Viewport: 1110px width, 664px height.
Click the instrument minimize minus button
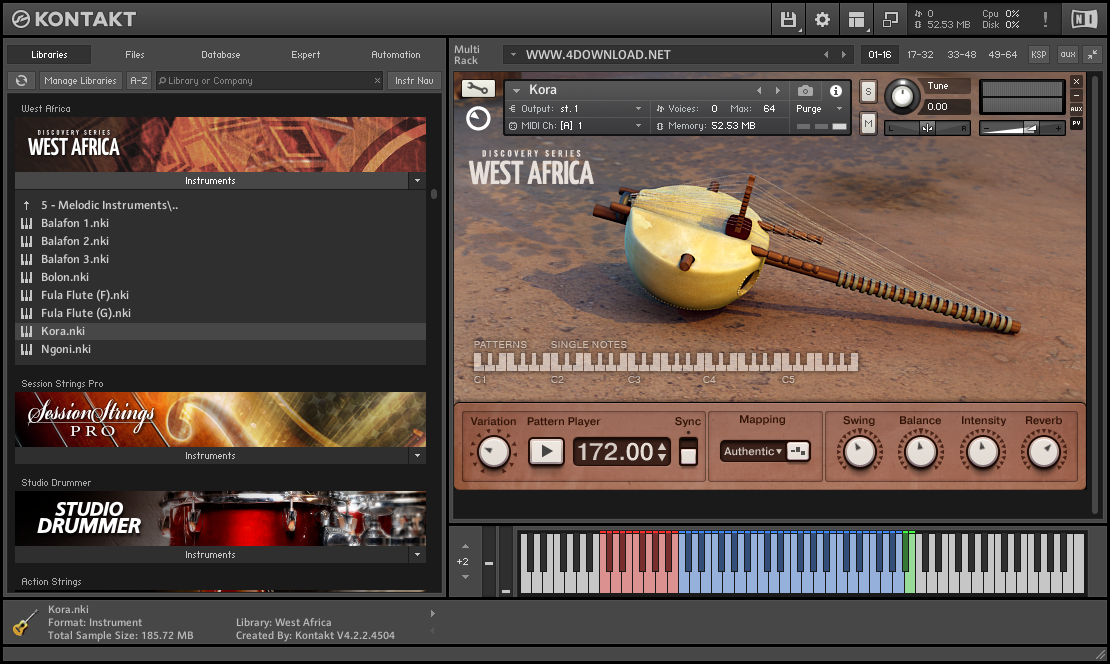[1076, 96]
